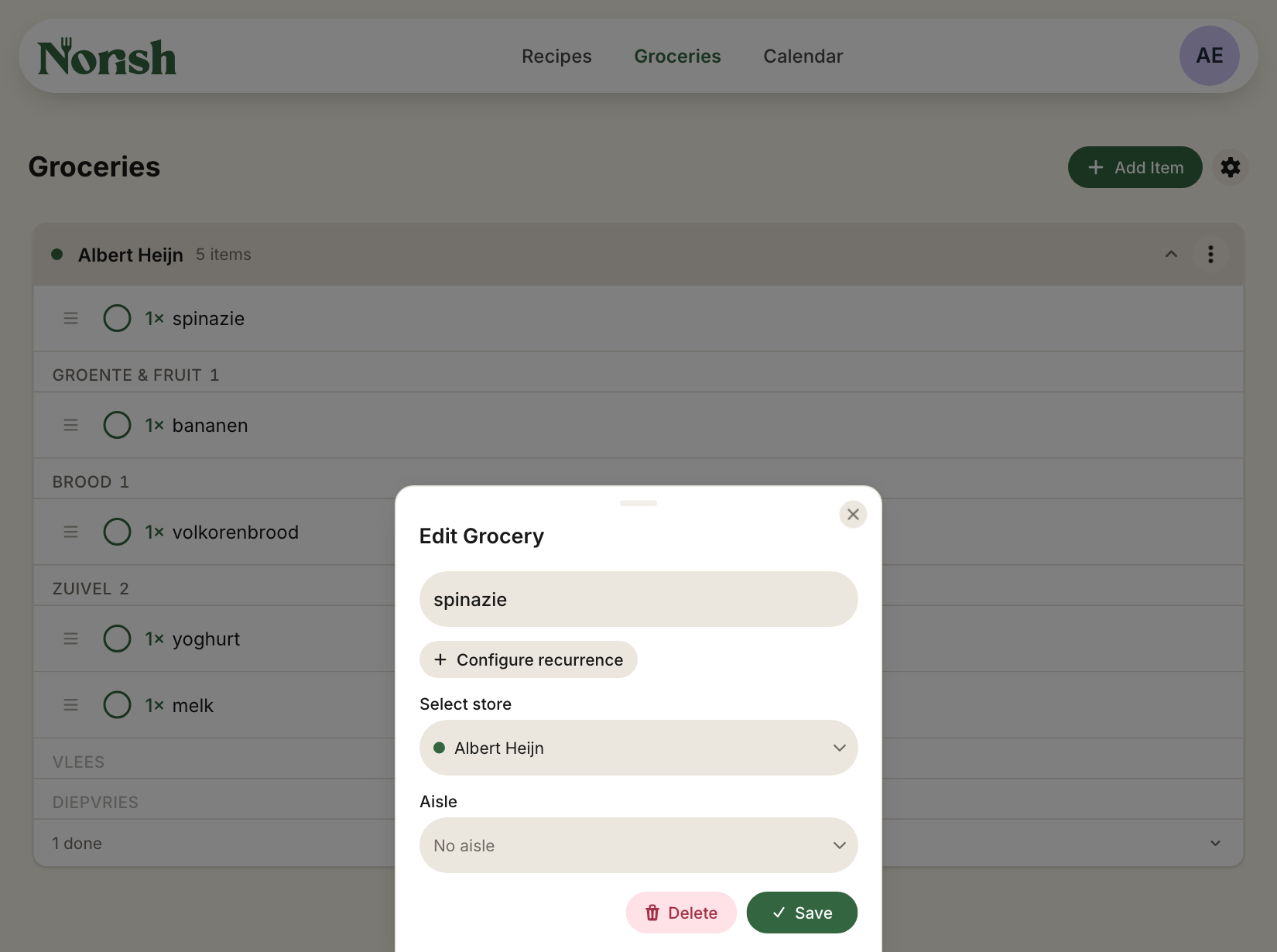Open the Aisle dropdown
Viewport: 1277px width, 952px height.
tap(638, 845)
